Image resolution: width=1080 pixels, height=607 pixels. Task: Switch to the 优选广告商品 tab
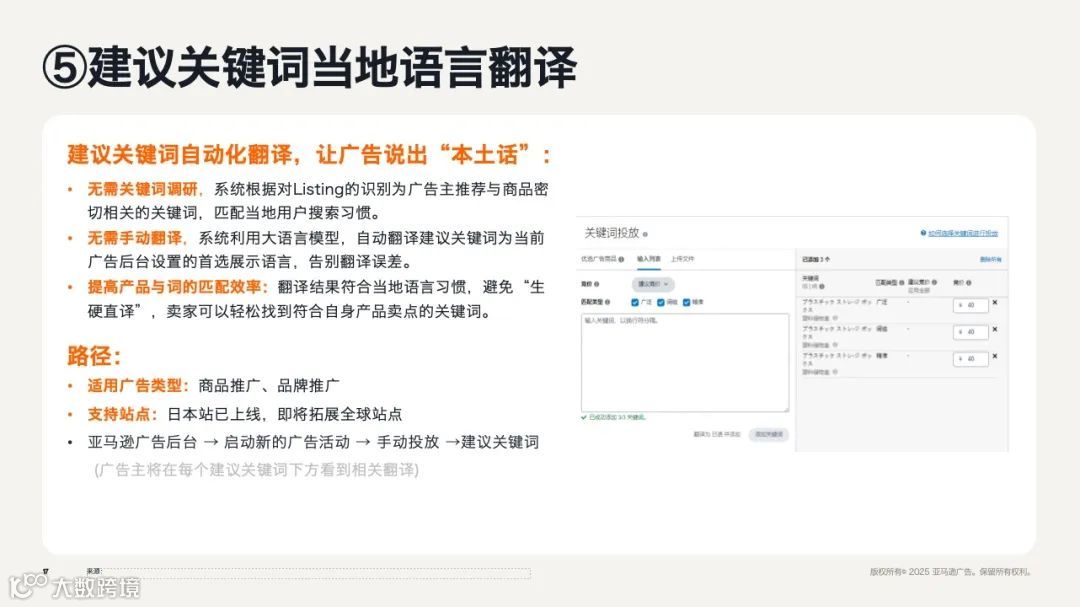pyautogui.click(x=599, y=259)
